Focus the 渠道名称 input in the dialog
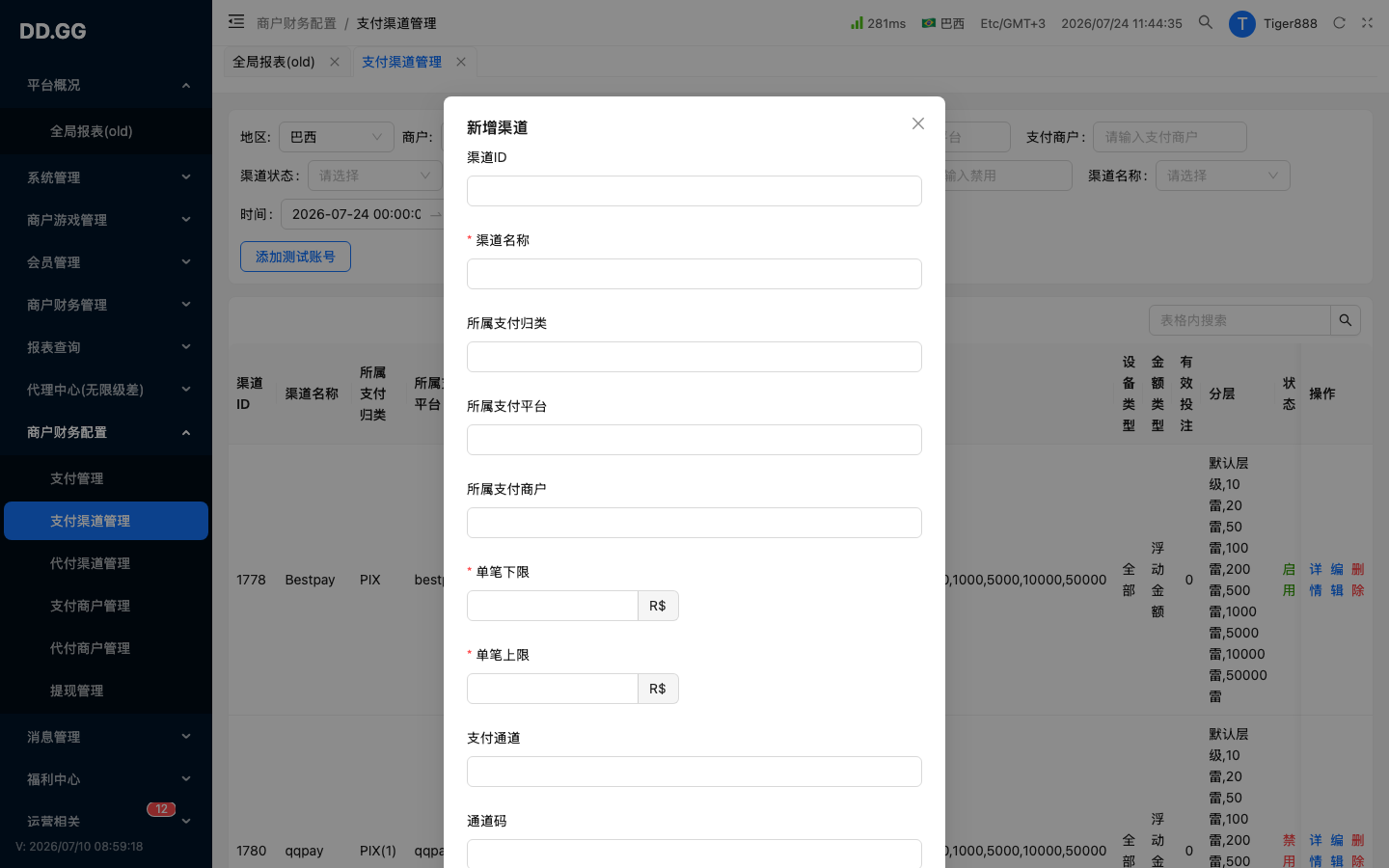 coord(694,274)
